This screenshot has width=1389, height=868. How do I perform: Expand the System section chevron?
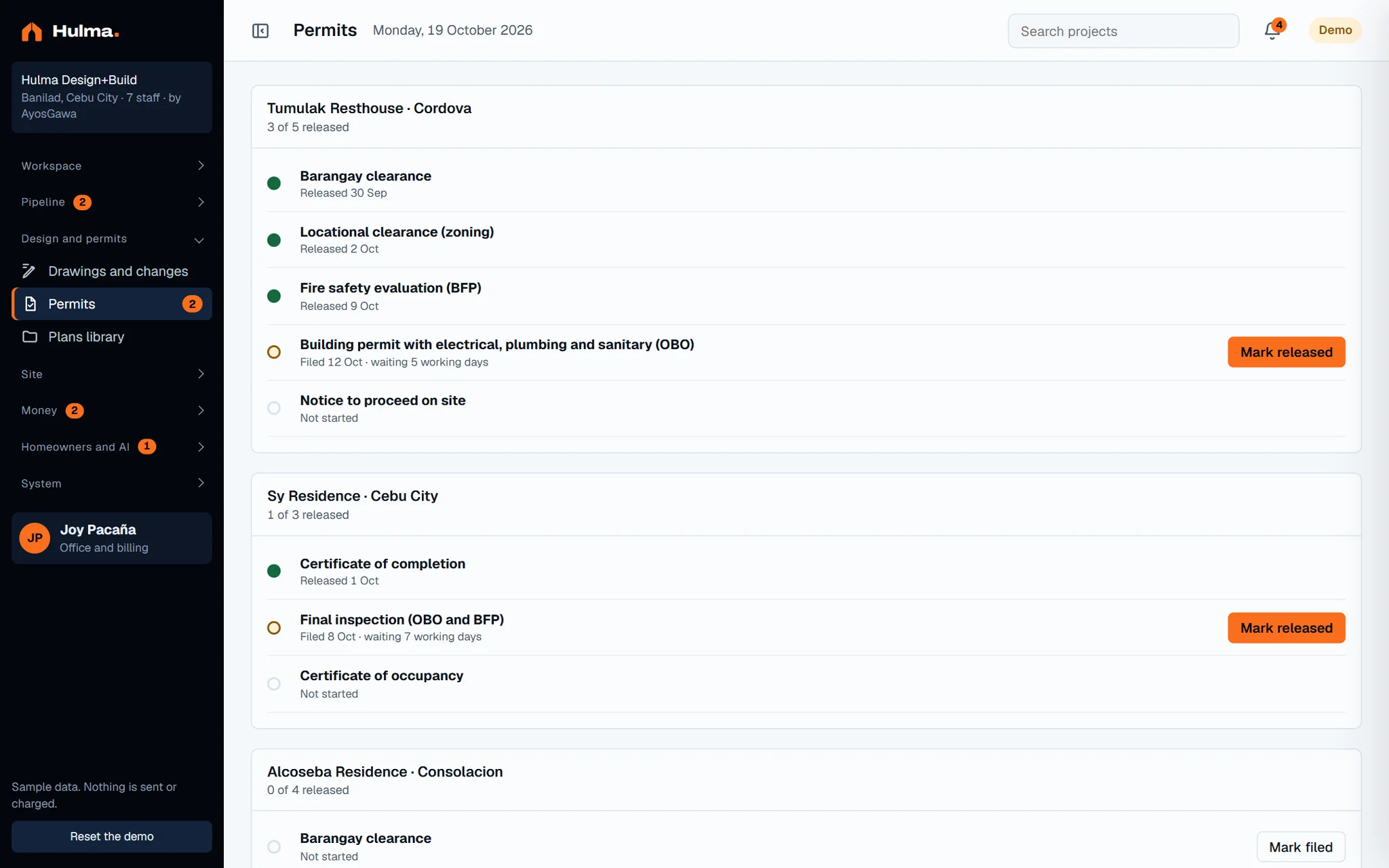tap(201, 484)
